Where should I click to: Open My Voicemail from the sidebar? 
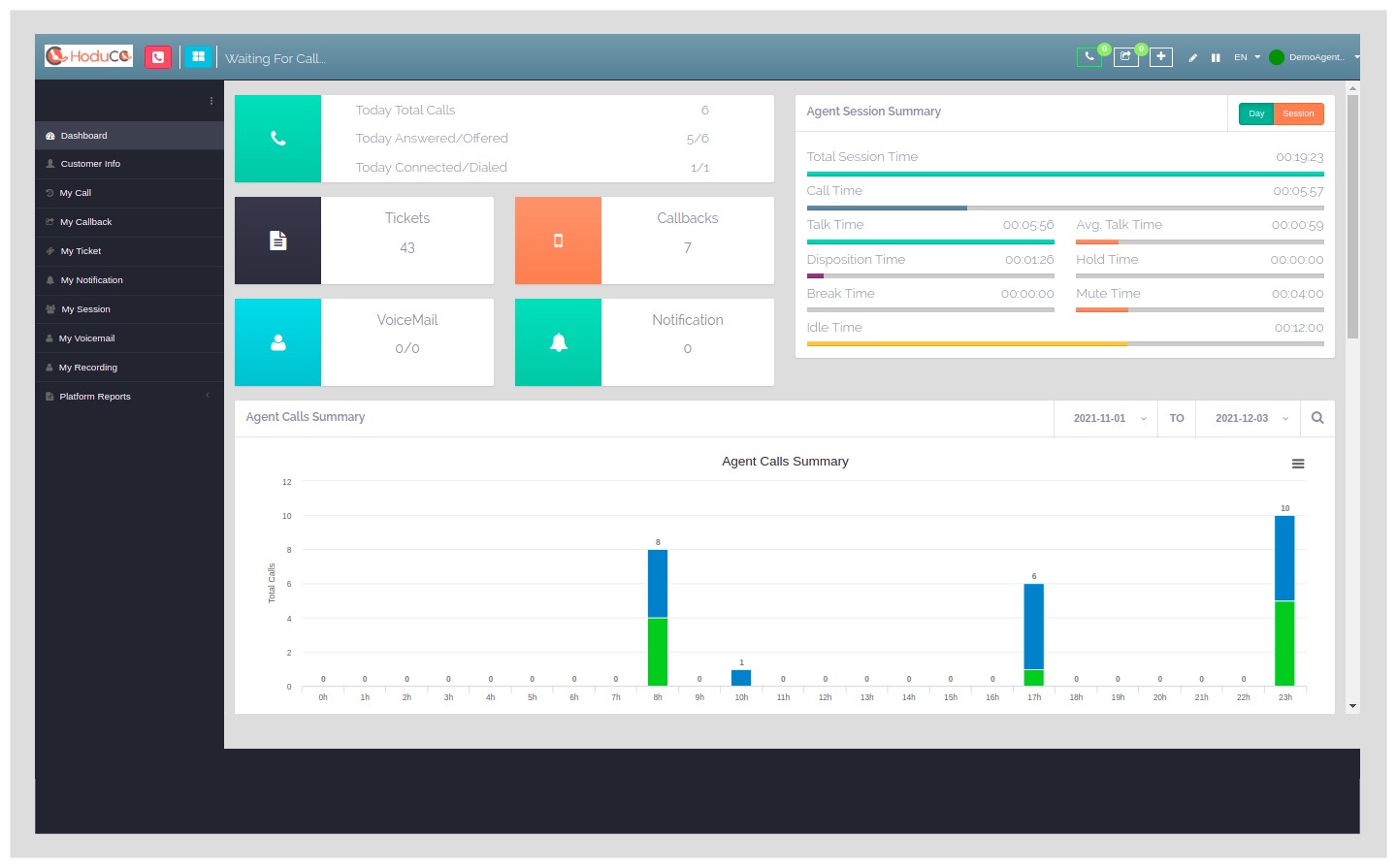[86, 338]
